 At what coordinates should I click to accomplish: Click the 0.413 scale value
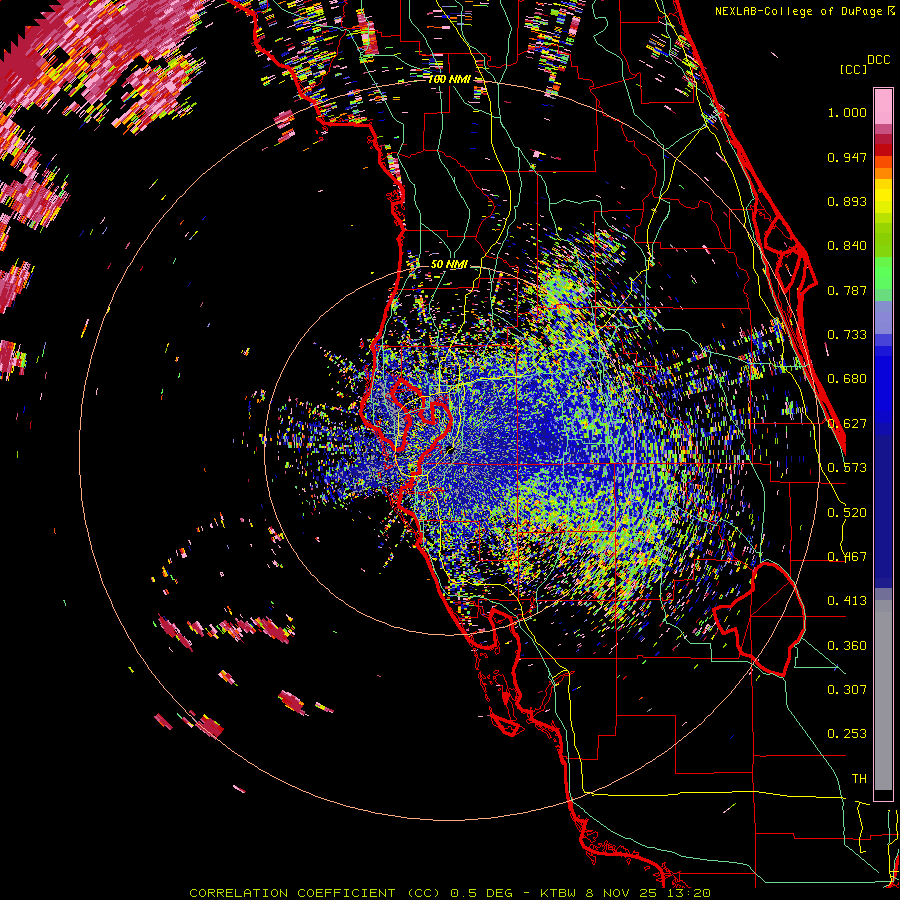point(847,601)
